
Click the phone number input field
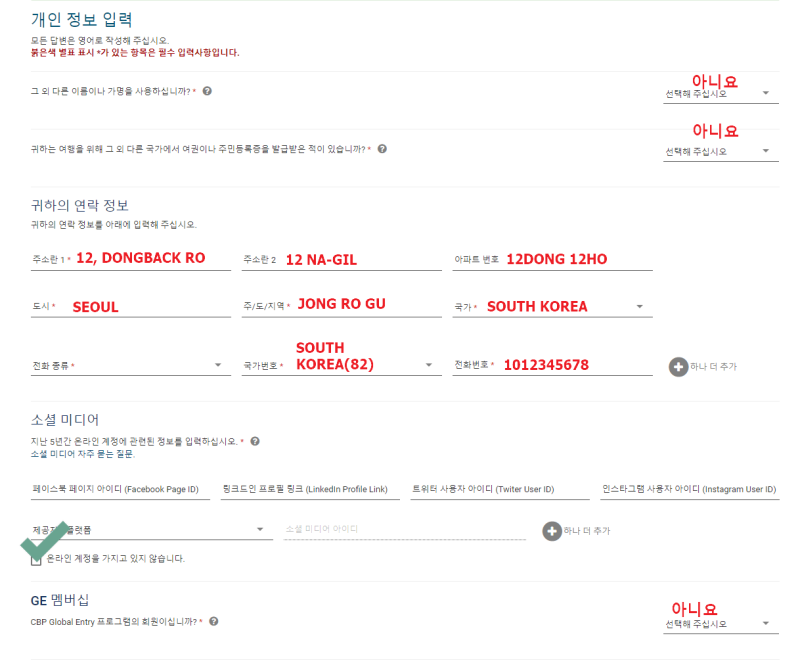click(552, 365)
